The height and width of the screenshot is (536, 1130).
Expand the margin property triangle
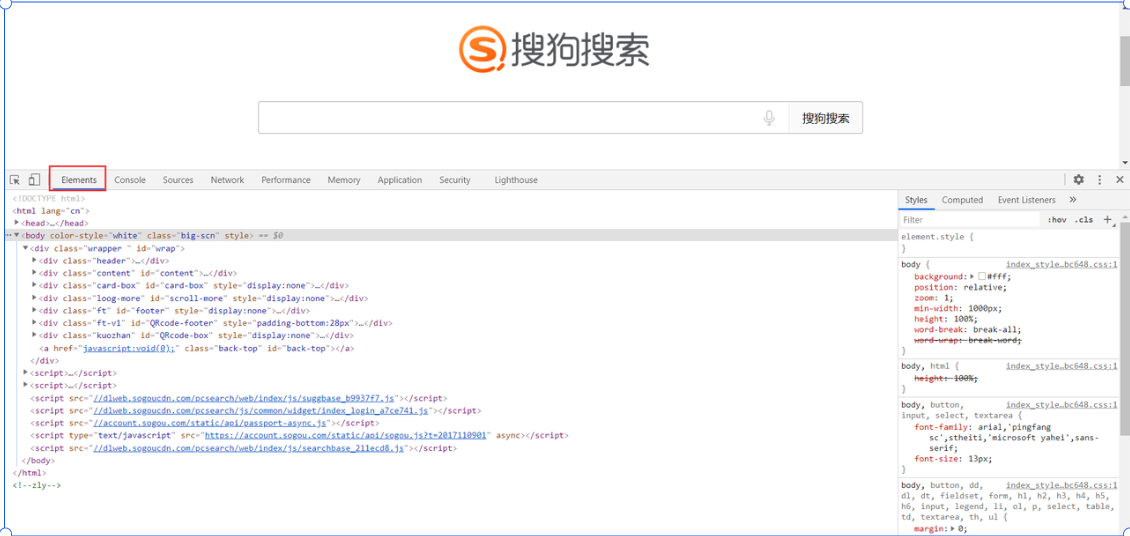point(954,529)
